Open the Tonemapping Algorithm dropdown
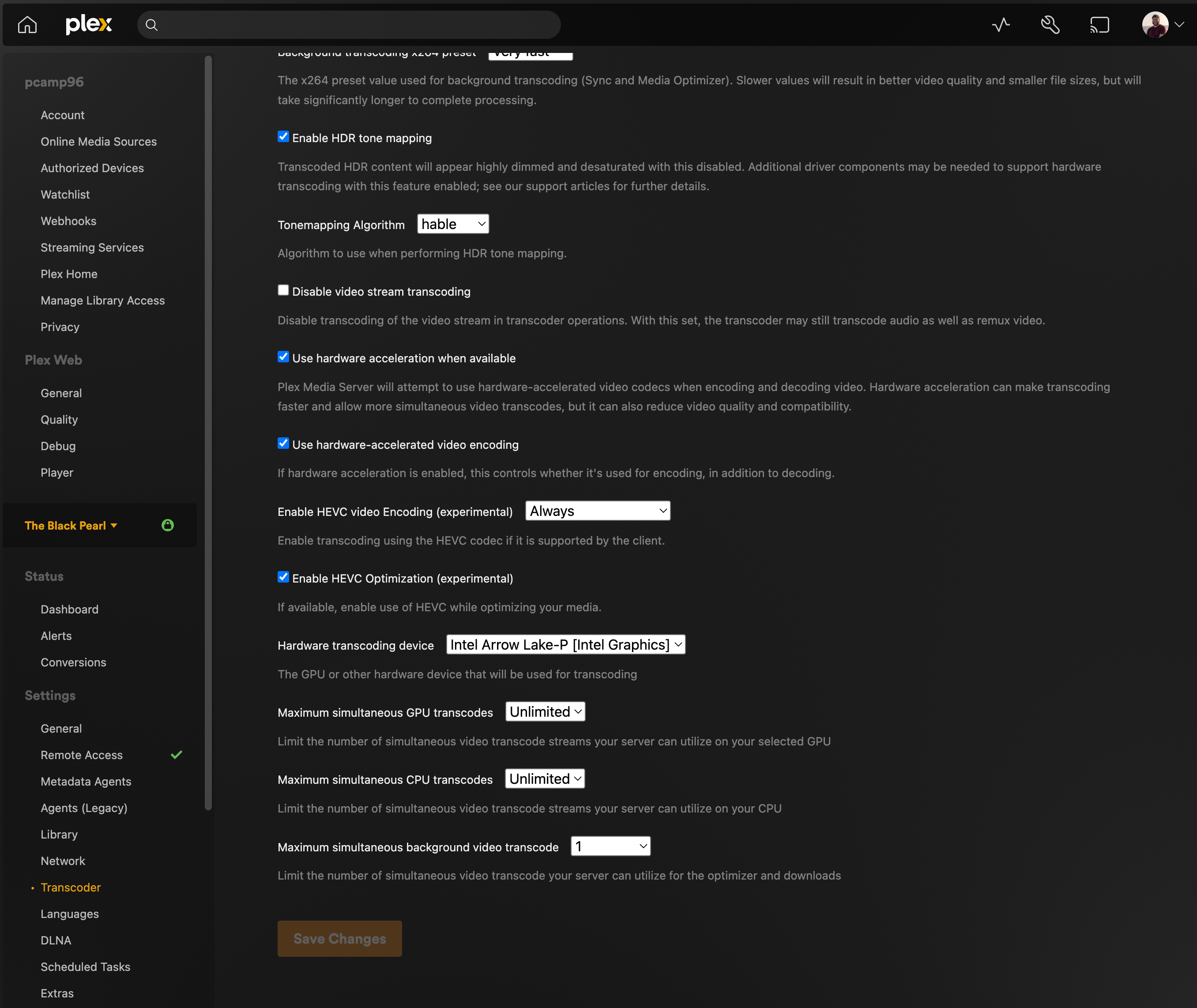 453,224
